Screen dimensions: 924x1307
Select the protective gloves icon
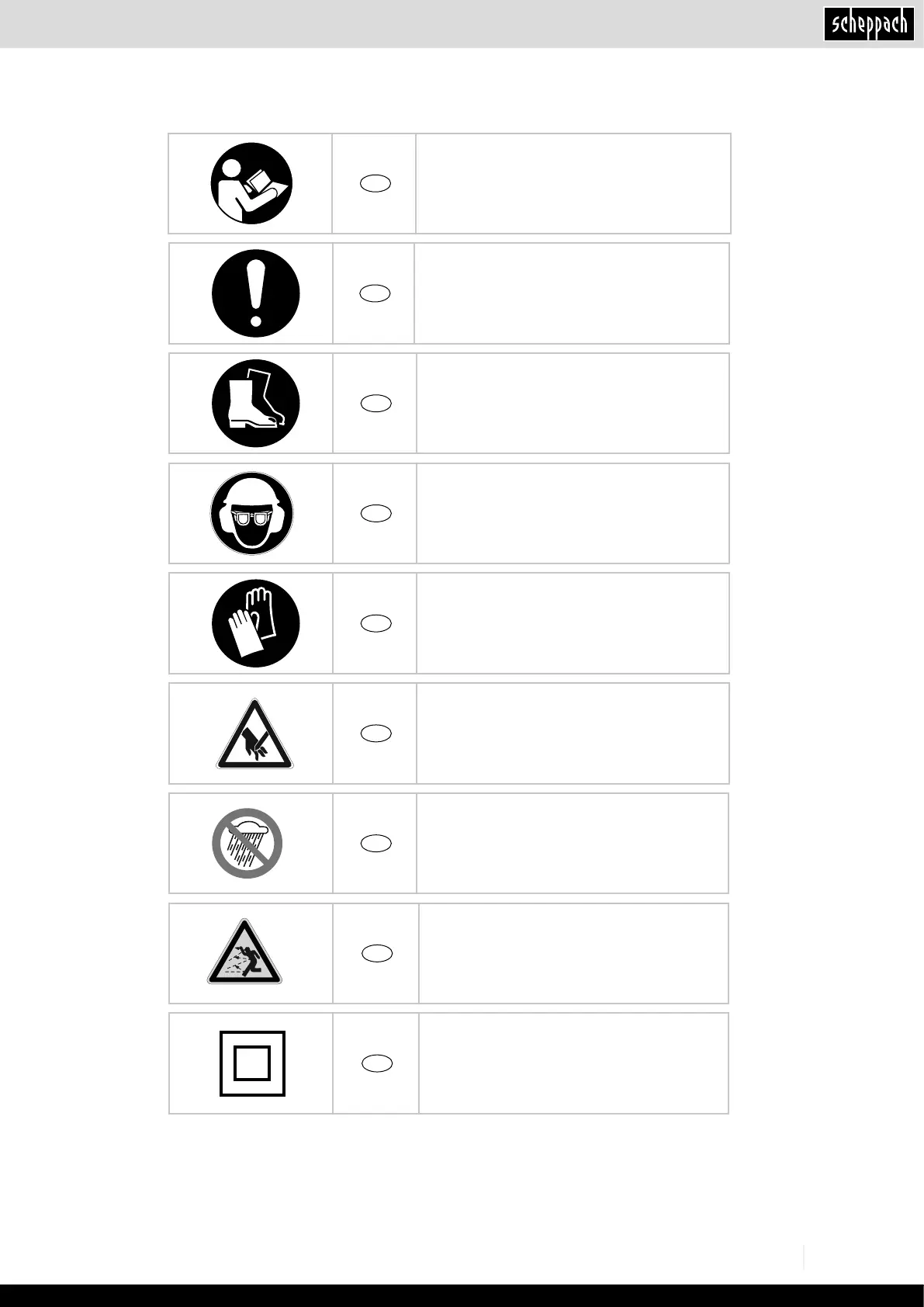[255, 623]
